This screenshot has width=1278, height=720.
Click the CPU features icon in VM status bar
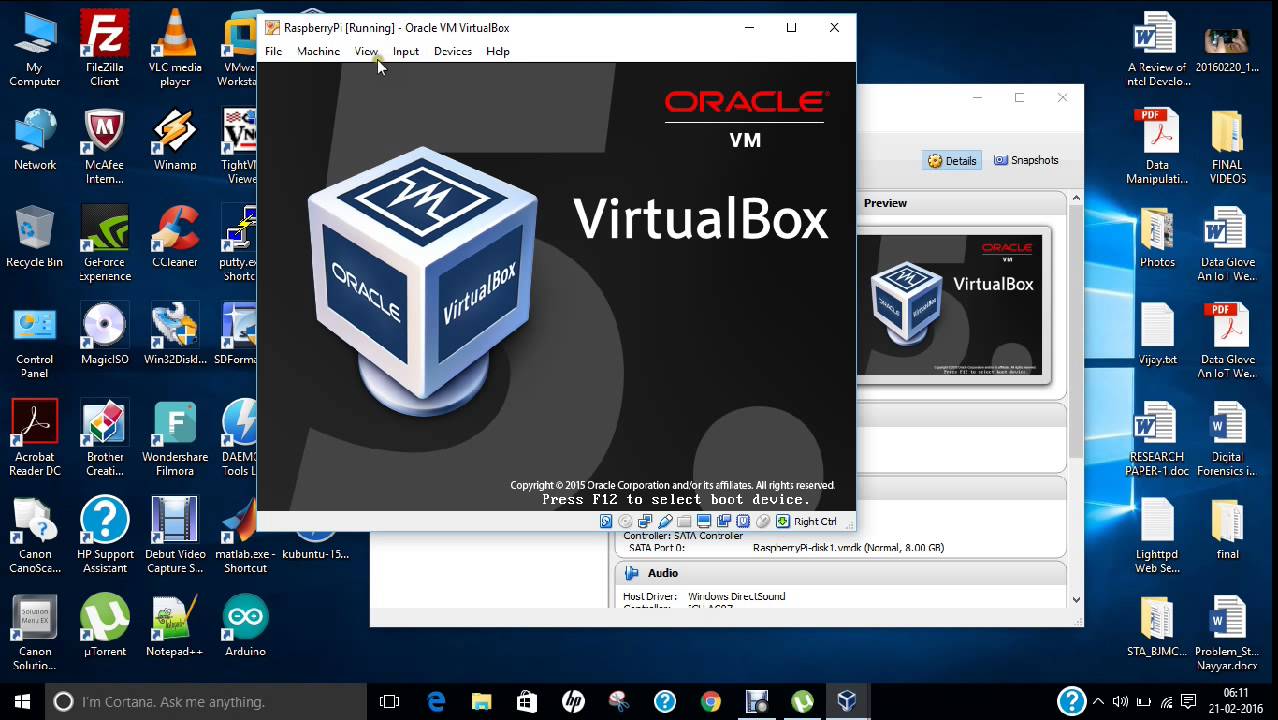743,521
